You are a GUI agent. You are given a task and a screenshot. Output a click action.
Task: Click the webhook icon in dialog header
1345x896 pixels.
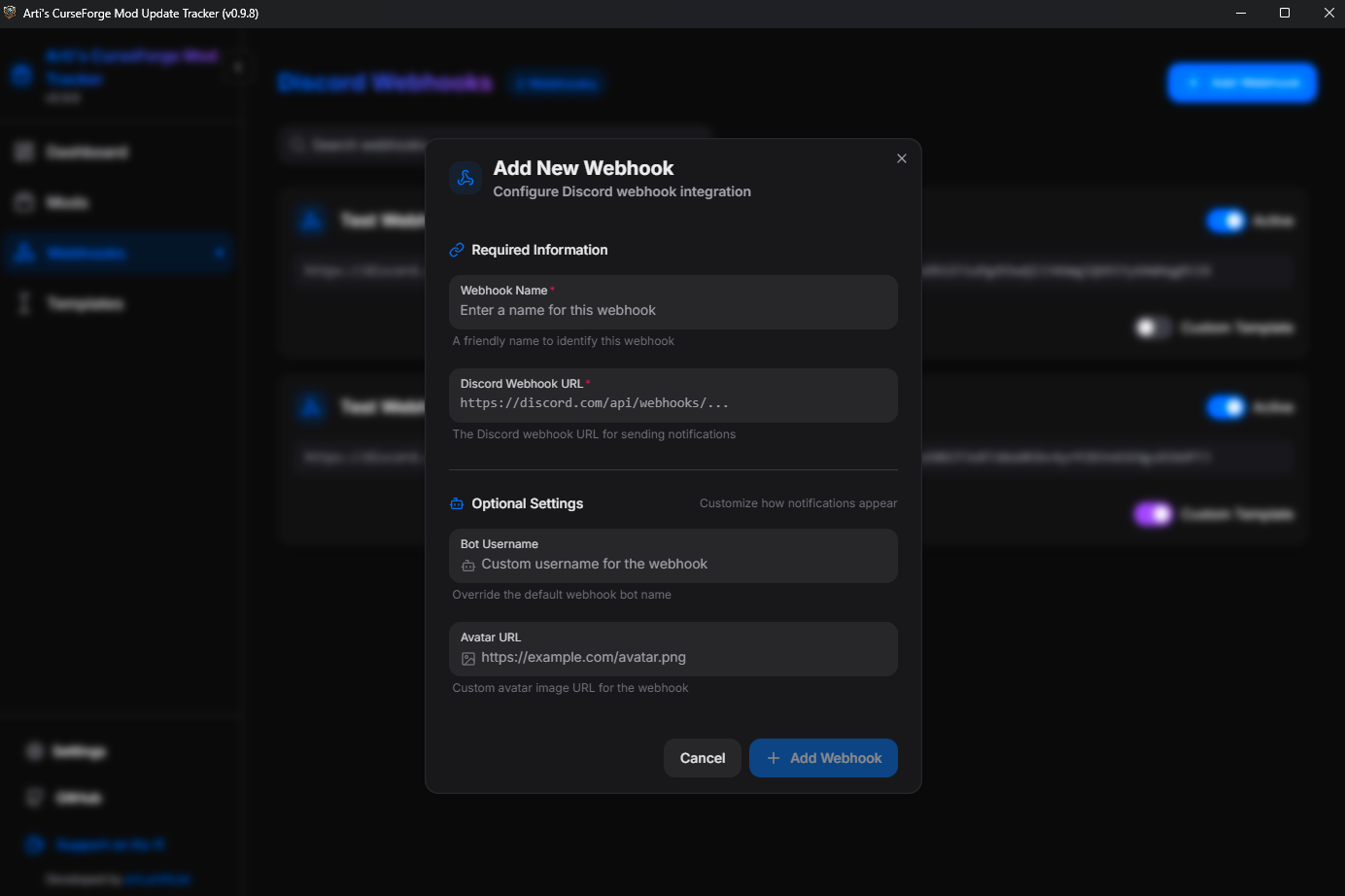(466, 178)
